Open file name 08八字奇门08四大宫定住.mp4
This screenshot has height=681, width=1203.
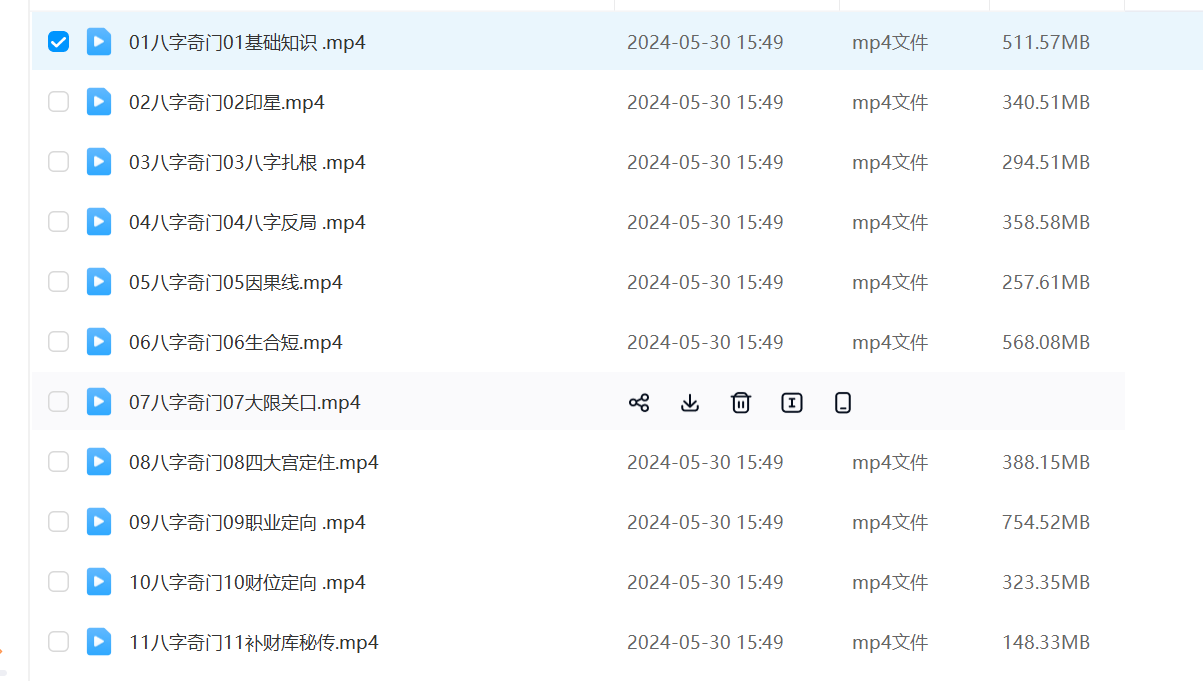tap(254, 462)
